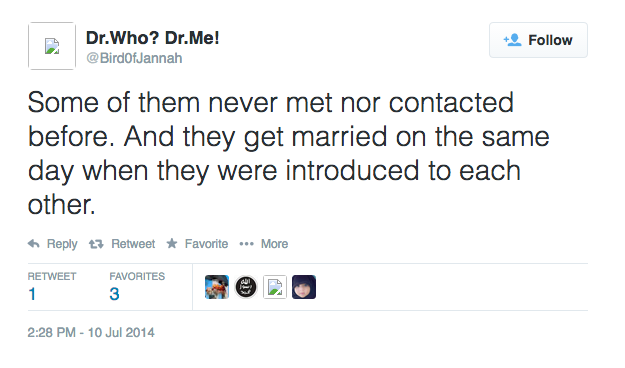Image resolution: width=625 pixels, height=368 pixels.
Task: Click the broken profile picture of the author
Action: [x=52, y=46]
